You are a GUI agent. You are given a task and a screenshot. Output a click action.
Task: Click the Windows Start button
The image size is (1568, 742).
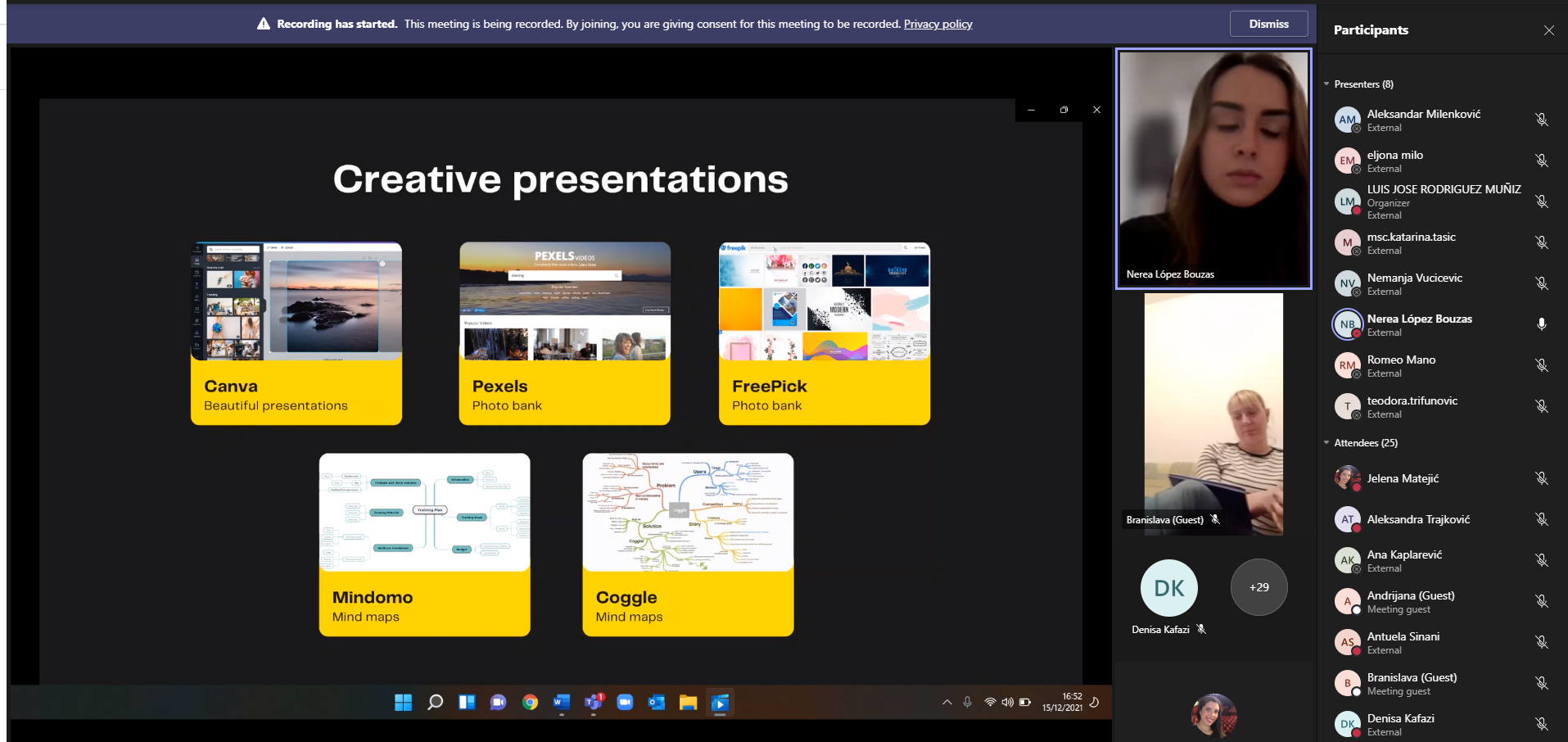click(x=404, y=703)
